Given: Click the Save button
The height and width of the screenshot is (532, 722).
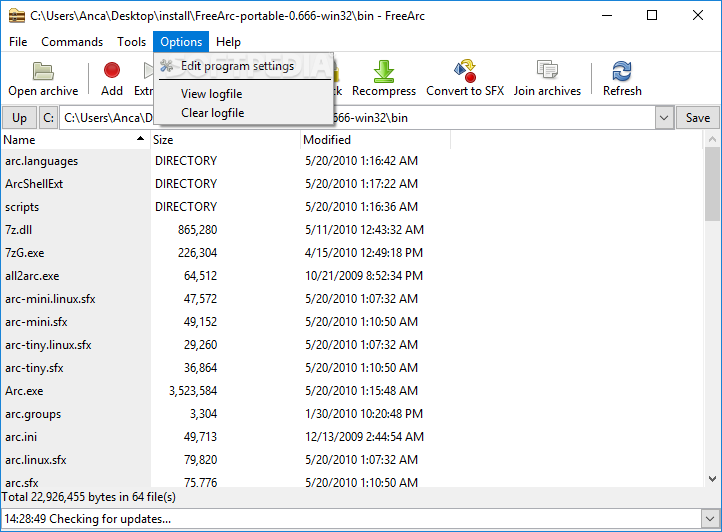Looking at the screenshot, I should (x=697, y=118).
